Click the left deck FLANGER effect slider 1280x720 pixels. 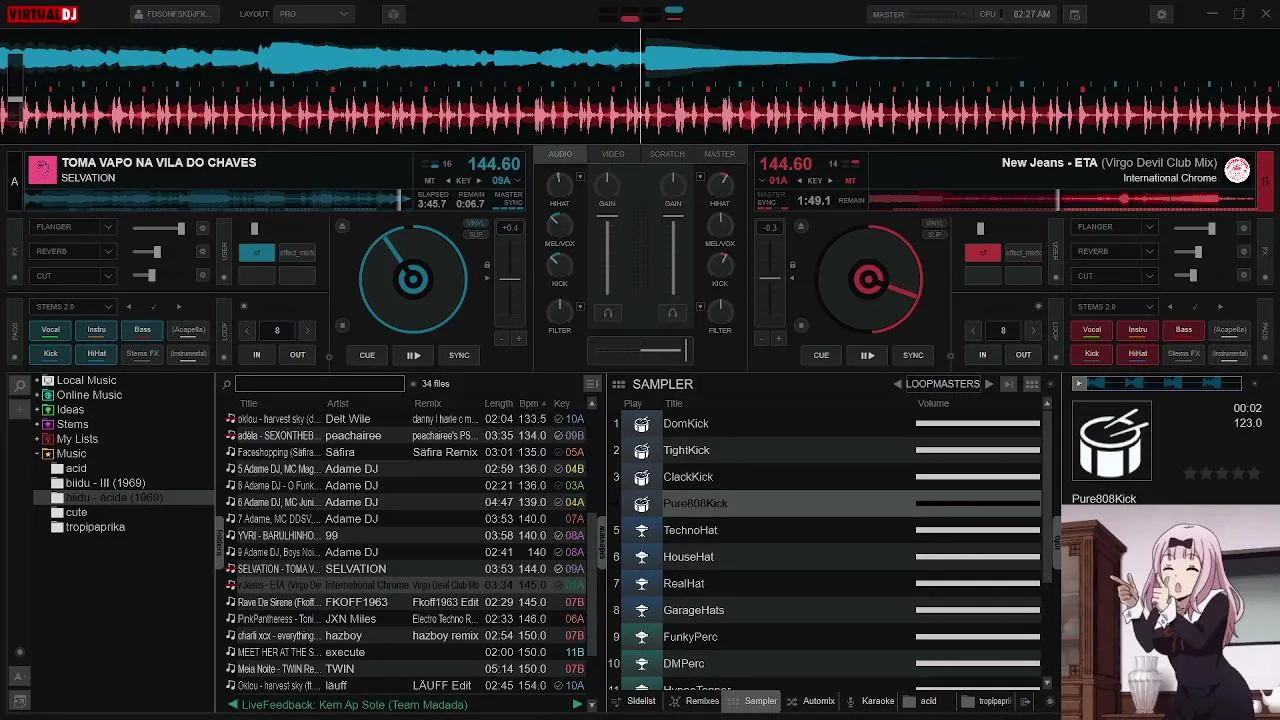tap(158, 228)
